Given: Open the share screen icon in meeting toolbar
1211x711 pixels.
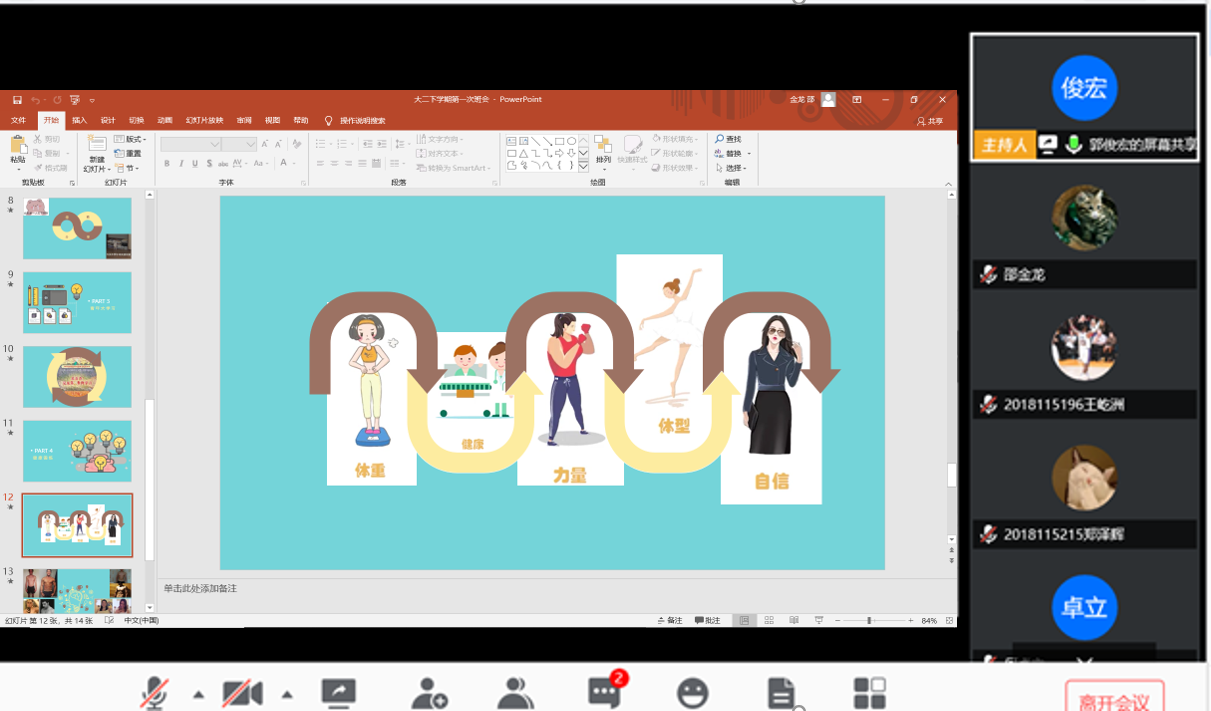Looking at the screenshot, I should tap(339, 692).
